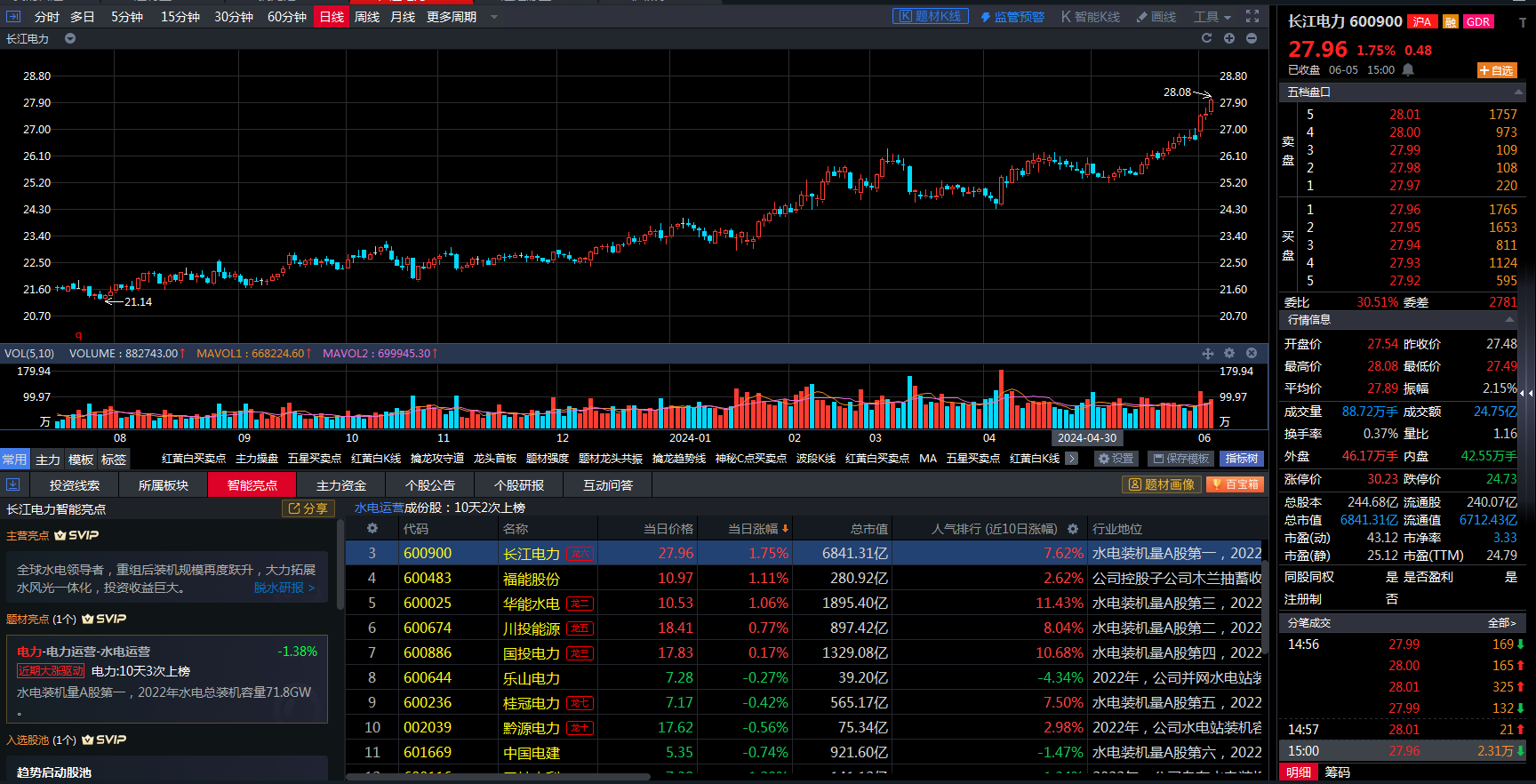Open 所属板块 tab
Viewport: 1536px width, 784px height.
[x=164, y=484]
